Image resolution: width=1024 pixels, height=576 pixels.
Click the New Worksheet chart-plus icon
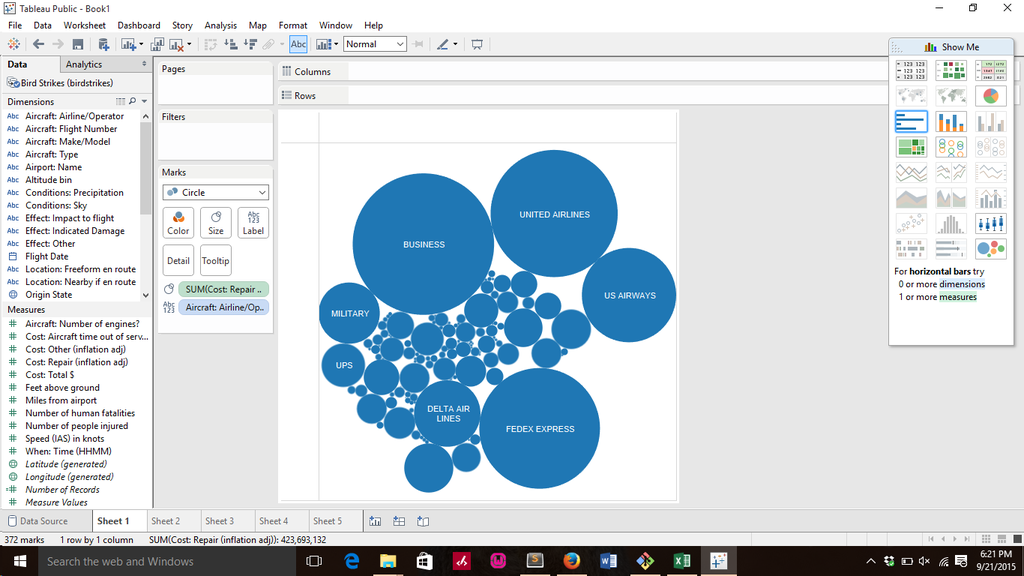[x=128, y=44]
